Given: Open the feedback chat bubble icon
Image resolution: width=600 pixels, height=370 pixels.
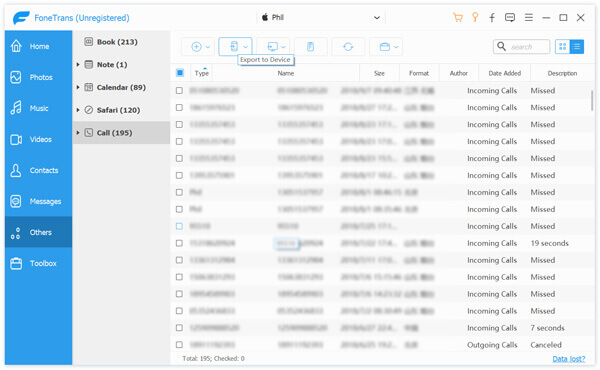Looking at the screenshot, I should [510, 18].
